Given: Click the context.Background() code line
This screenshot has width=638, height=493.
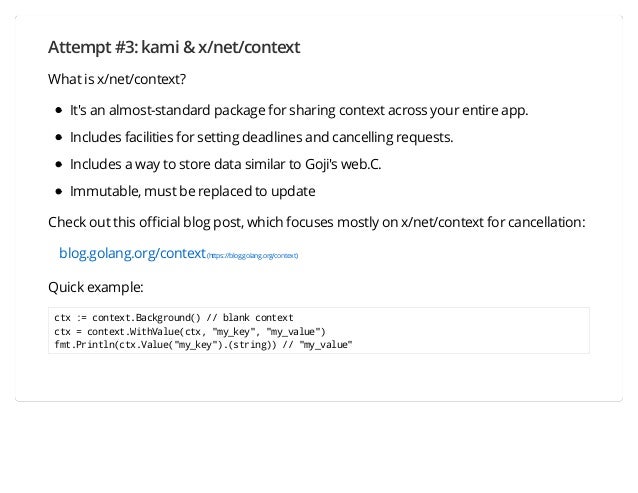Looking at the screenshot, I should (174, 318).
